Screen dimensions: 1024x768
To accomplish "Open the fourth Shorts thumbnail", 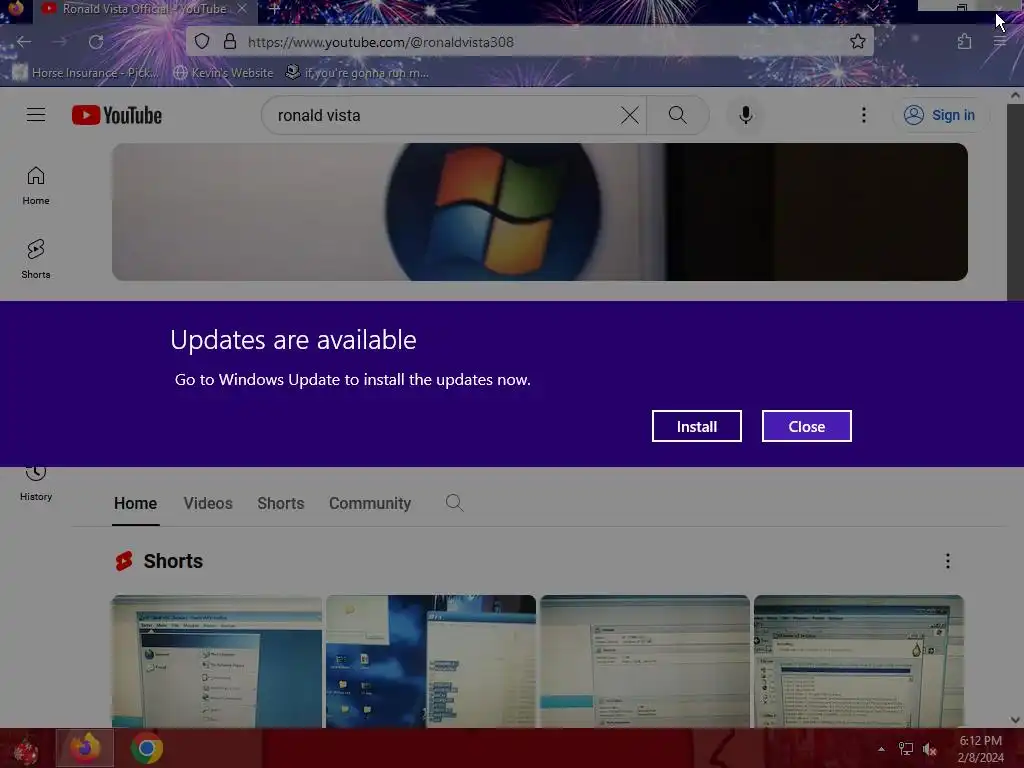I will [859, 661].
